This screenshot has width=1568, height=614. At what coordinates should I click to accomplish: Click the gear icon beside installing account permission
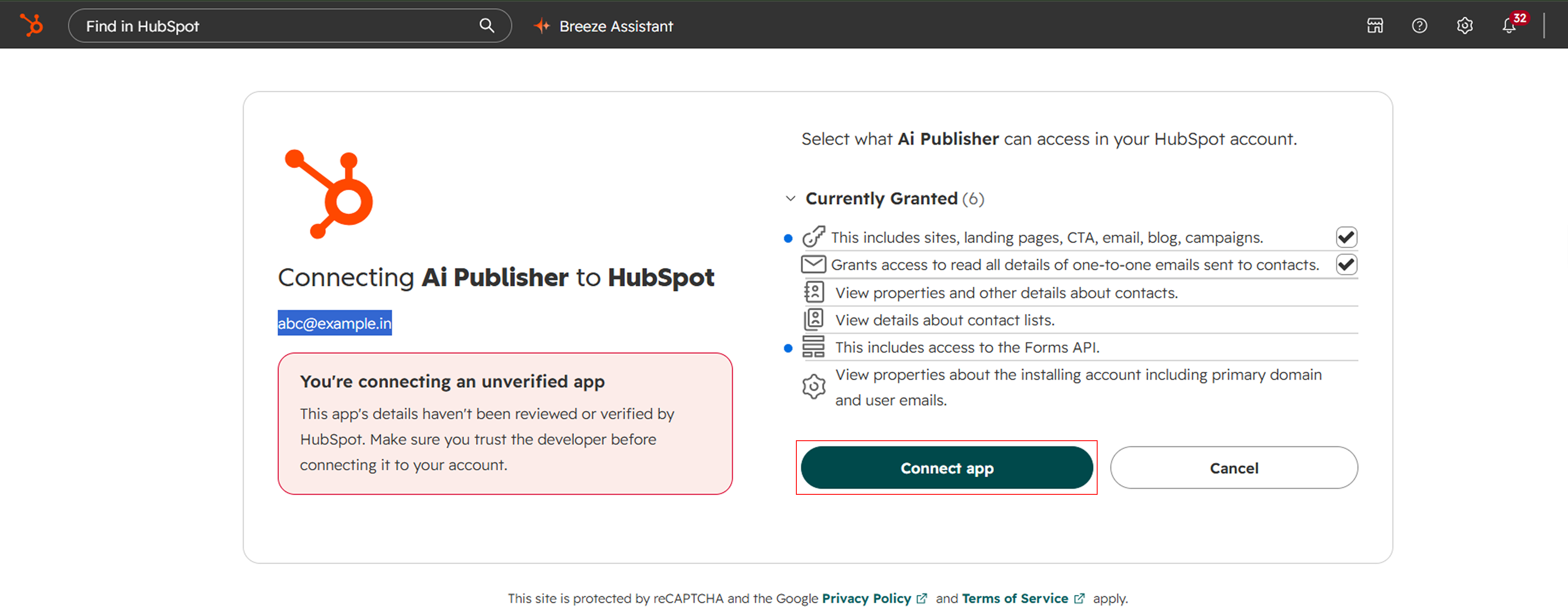814,387
